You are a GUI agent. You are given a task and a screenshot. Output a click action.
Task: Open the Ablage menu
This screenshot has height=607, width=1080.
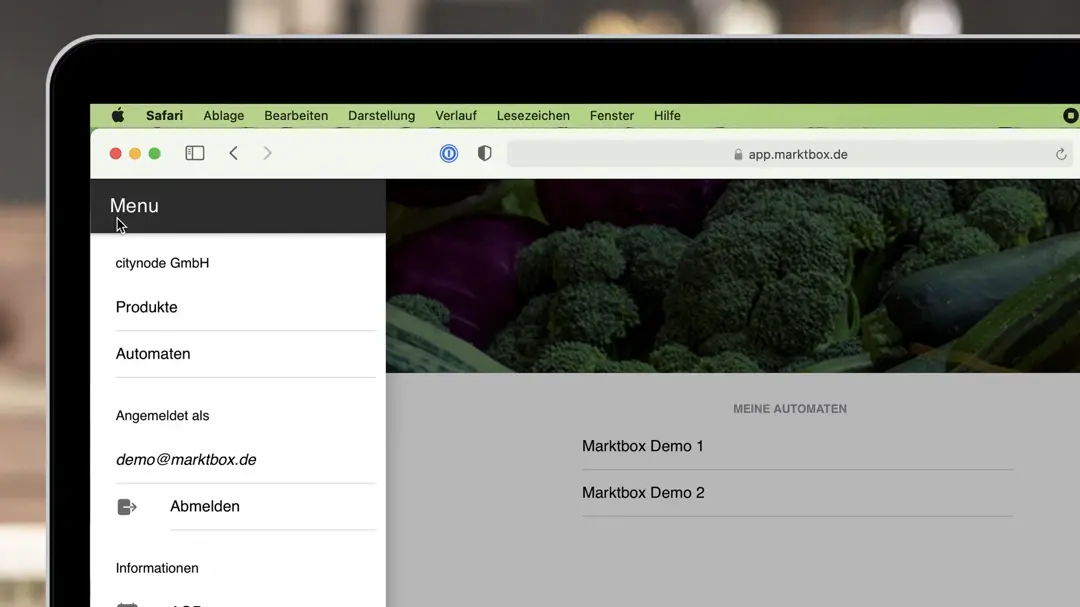(x=223, y=116)
